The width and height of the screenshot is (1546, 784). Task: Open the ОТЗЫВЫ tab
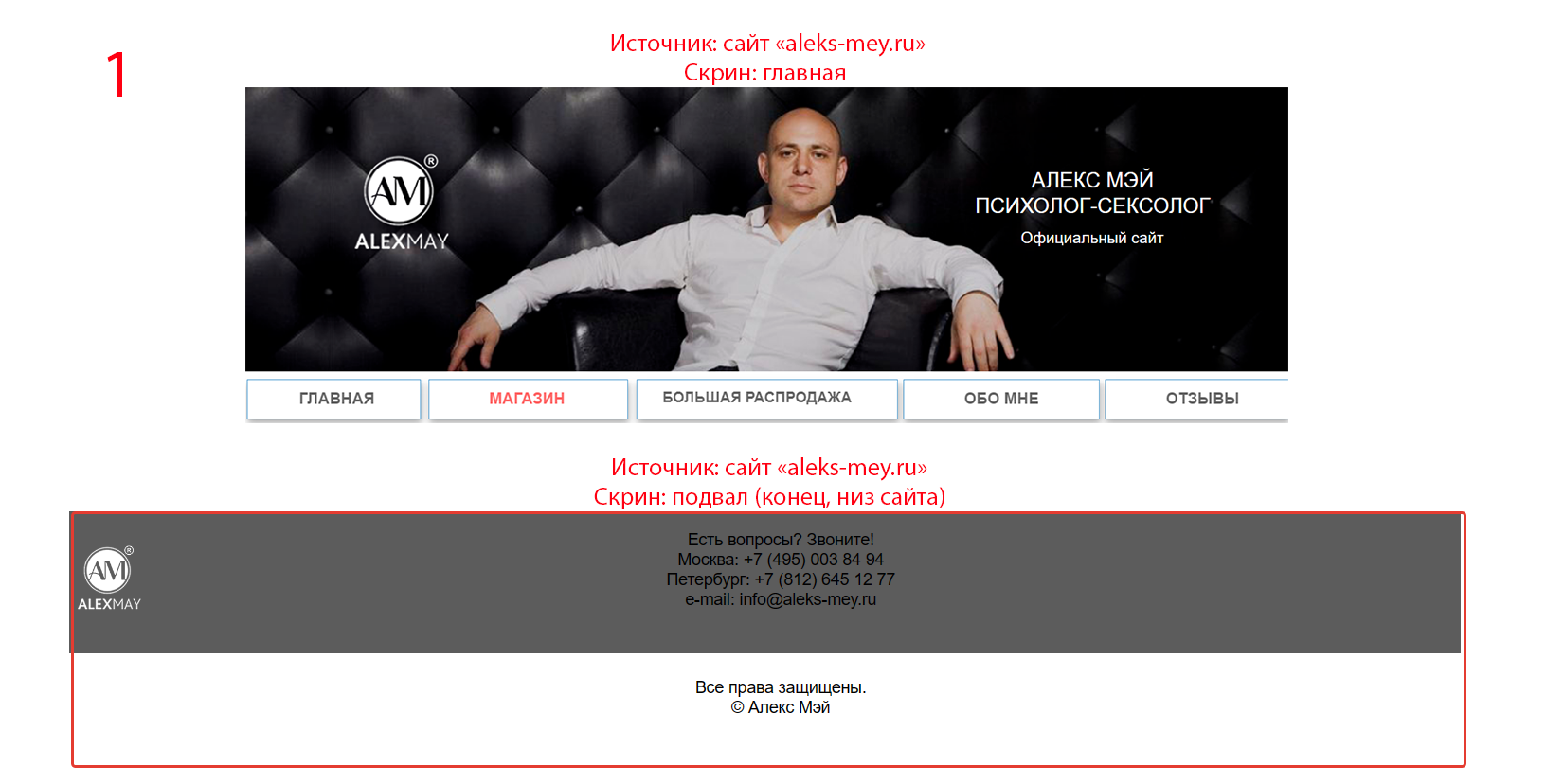1197,399
